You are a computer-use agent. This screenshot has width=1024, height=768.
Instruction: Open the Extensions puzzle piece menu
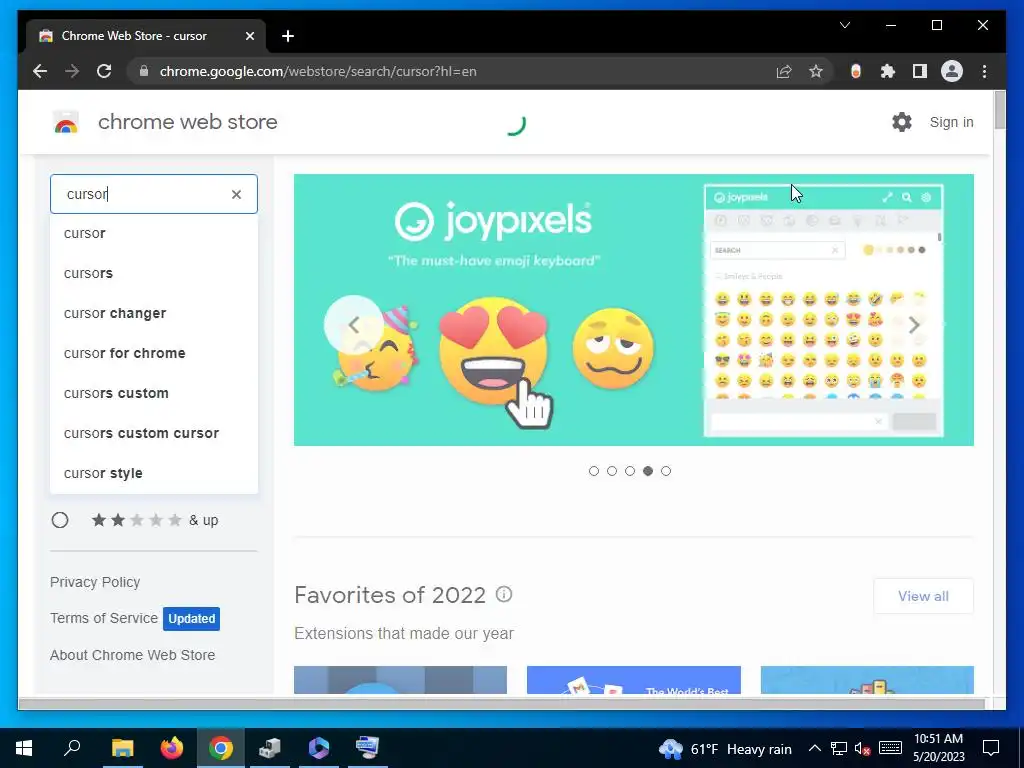coord(888,71)
